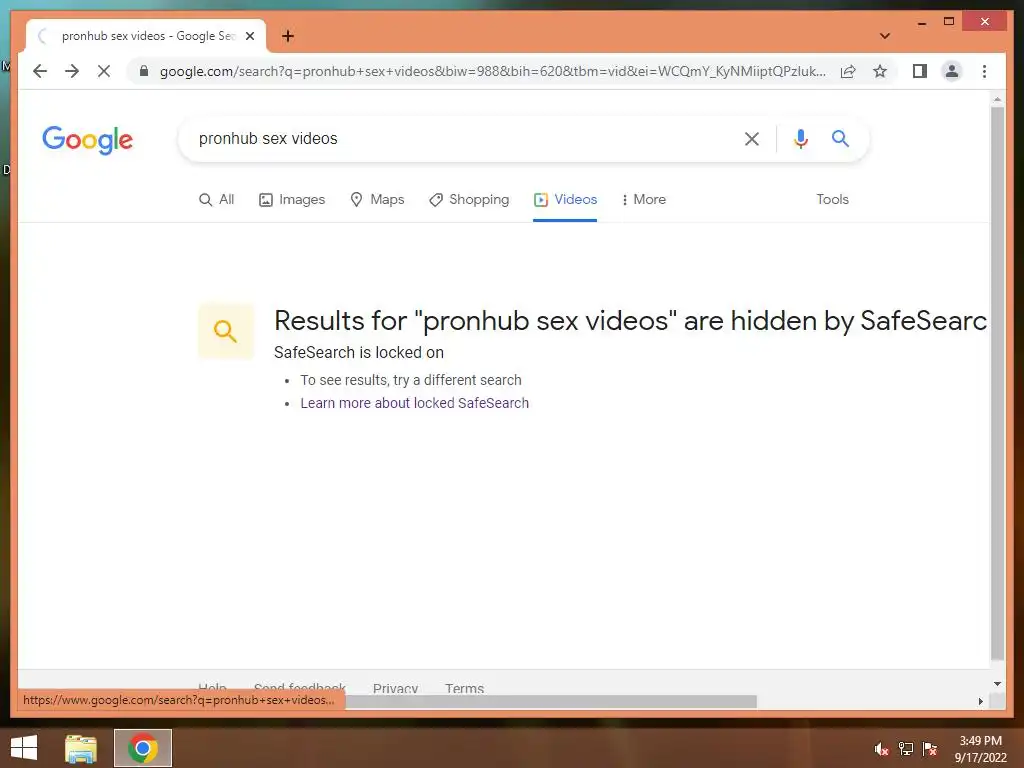The height and width of the screenshot is (768, 1024).
Task: Click the address bar URL
Action: [492, 71]
